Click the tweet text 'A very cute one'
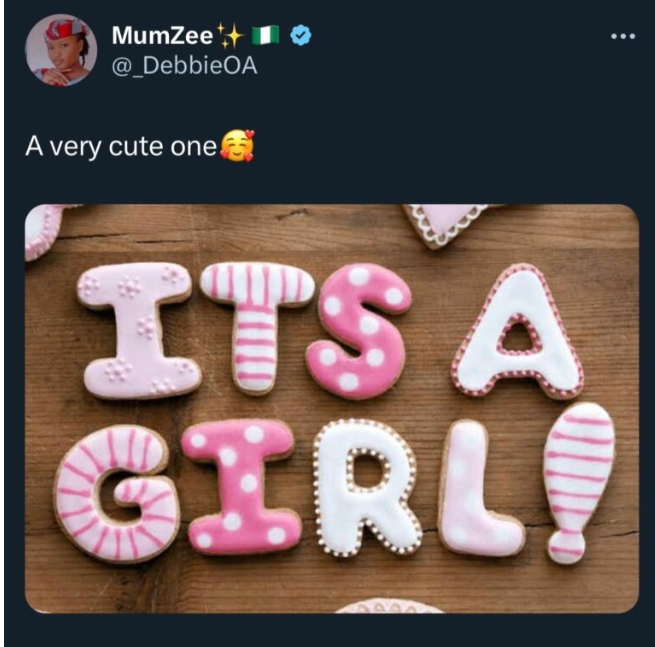 [120, 146]
